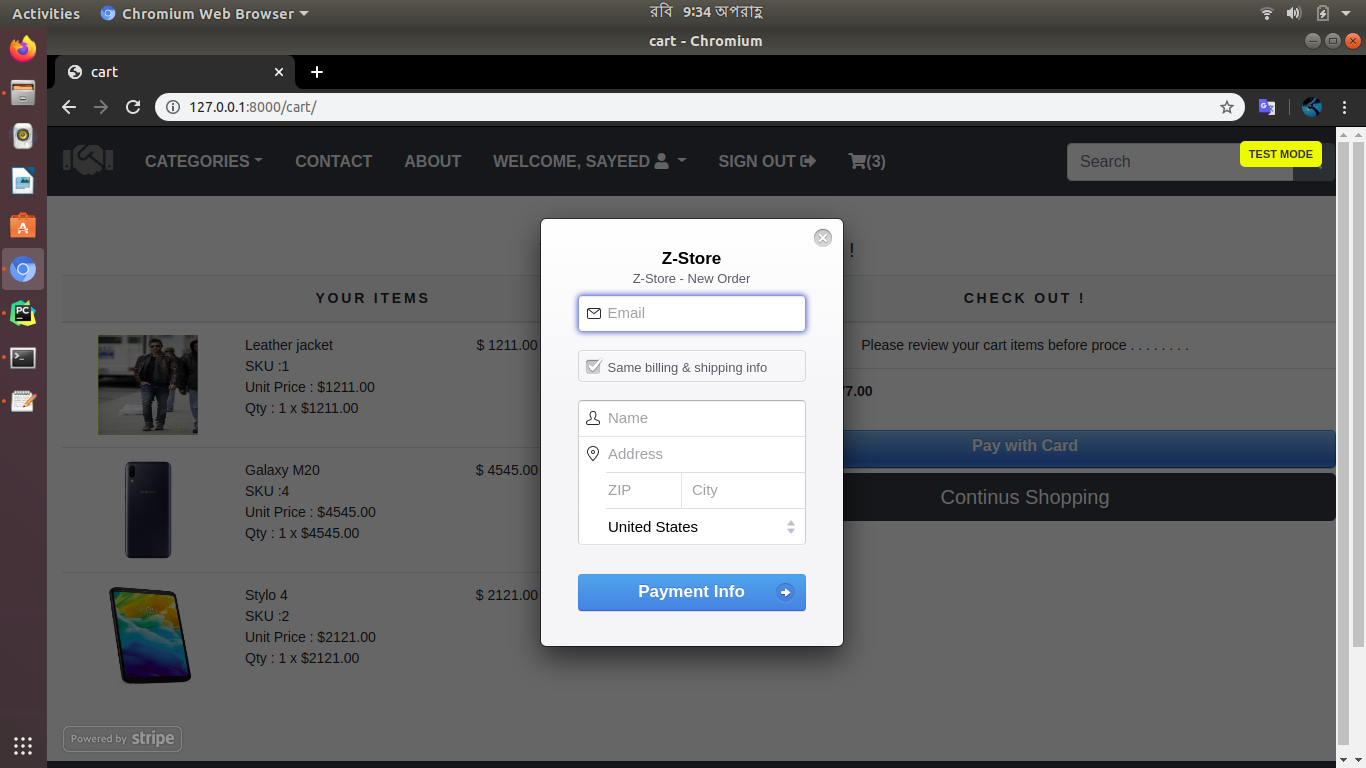Viewport: 1366px width, 768px height.
Task: Open the Chromium Web Browser app menu
Action: [x=205, y=13]
